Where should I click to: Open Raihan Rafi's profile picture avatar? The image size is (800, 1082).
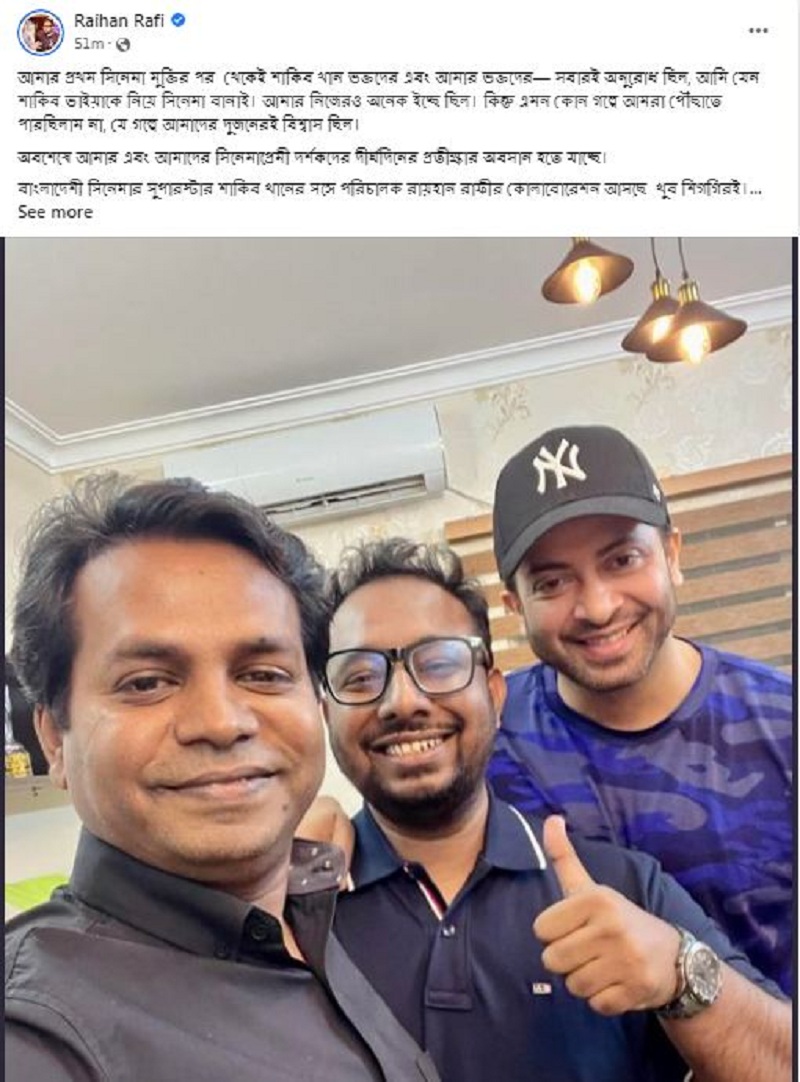40,32
